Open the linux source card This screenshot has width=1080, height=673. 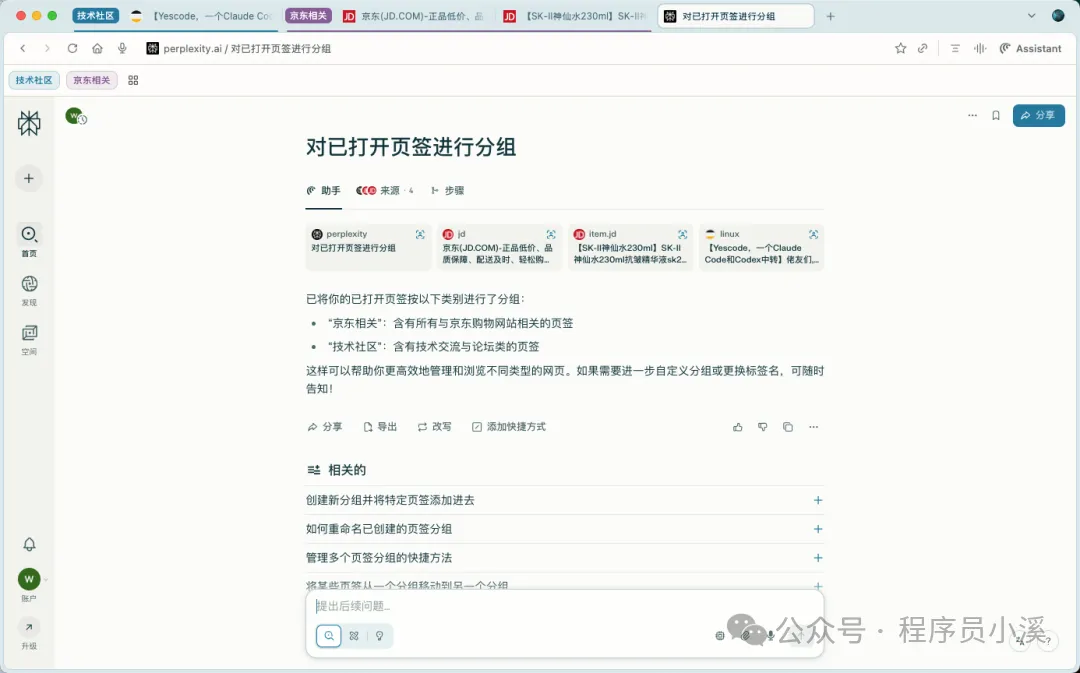pos(761,247)
